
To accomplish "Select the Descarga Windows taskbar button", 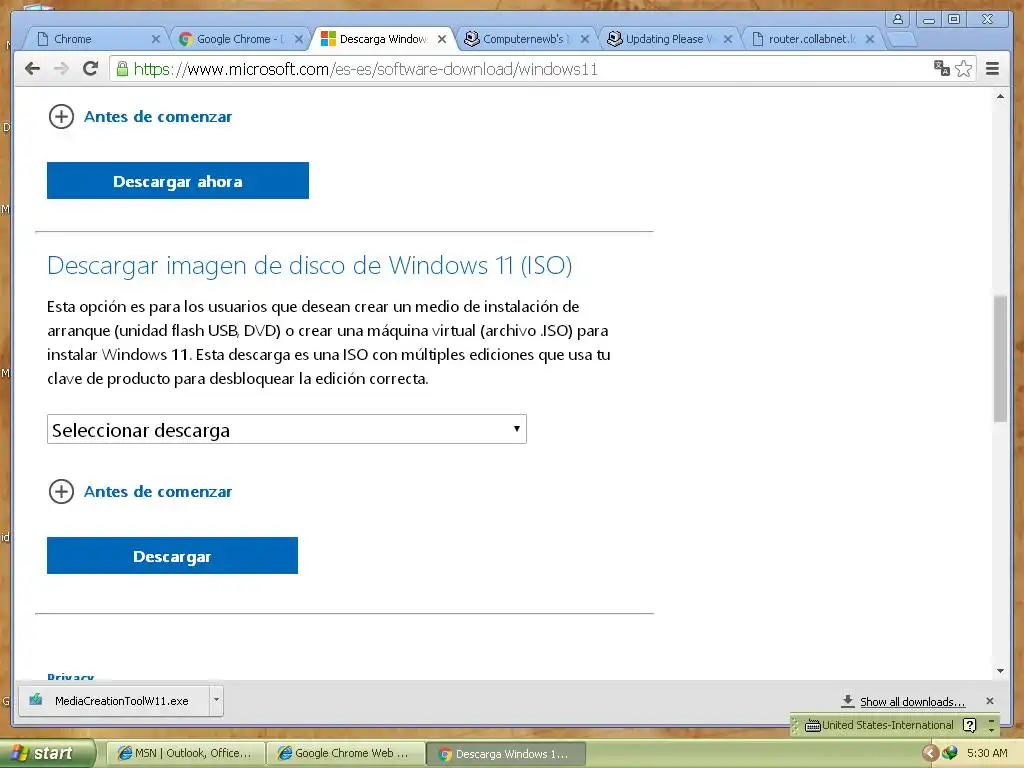I will click(x=505, y=754).
